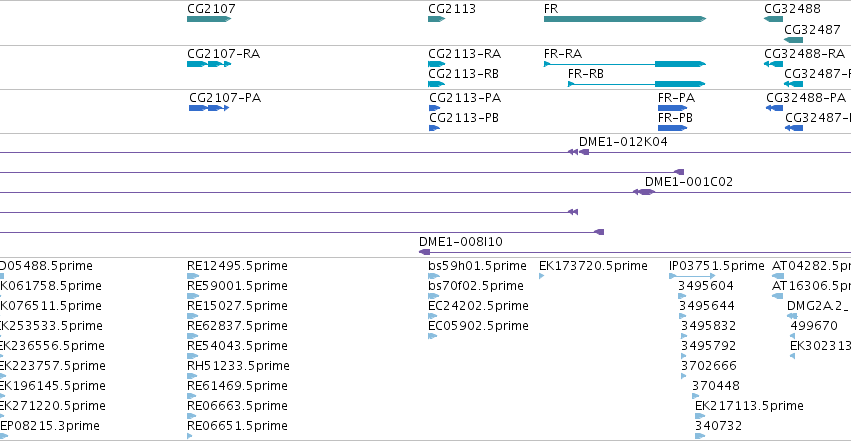The image size is (851, 441).
Task: Open the CG2113-RB transcript label
Action: pyautogui.click(x=463, y=74)
